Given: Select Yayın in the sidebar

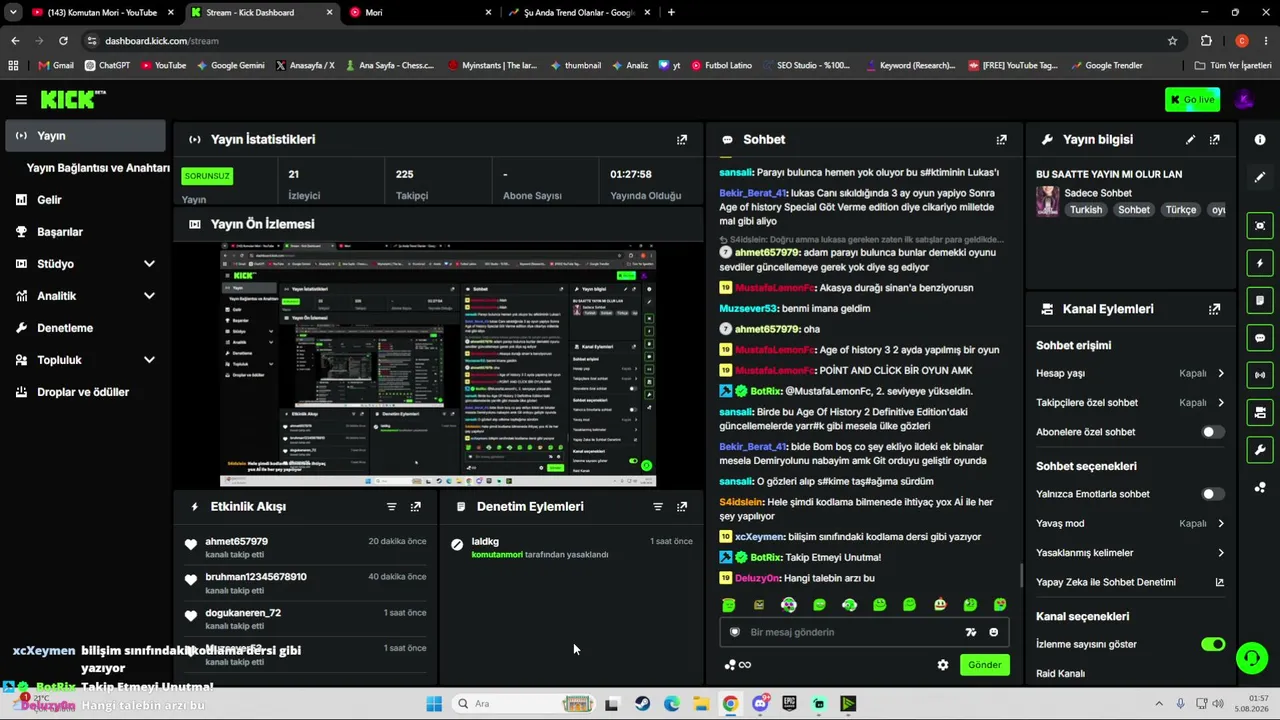Looking at the screenshot, I should click(85, 136).
